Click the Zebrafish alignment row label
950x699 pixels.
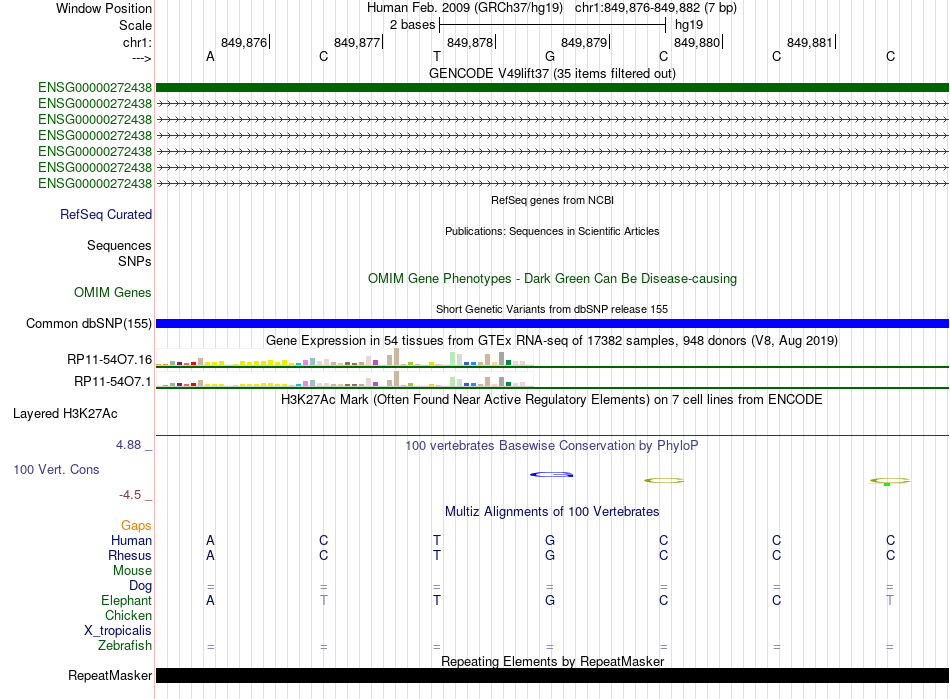pyautogui.click(x=125, y=646)
